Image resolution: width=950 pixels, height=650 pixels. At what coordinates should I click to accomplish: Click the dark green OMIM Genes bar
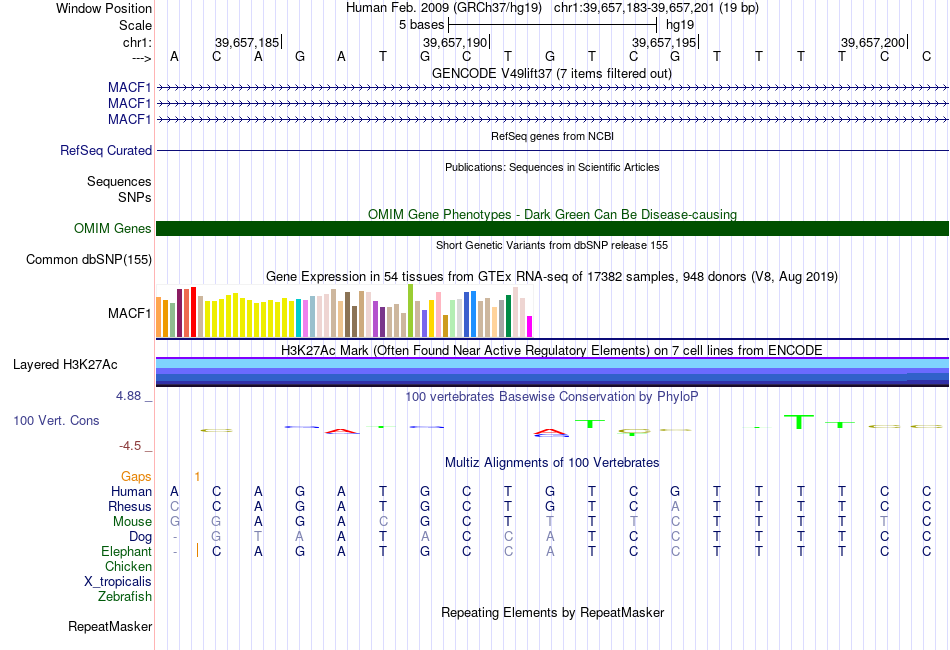click(x=552, y=228)
